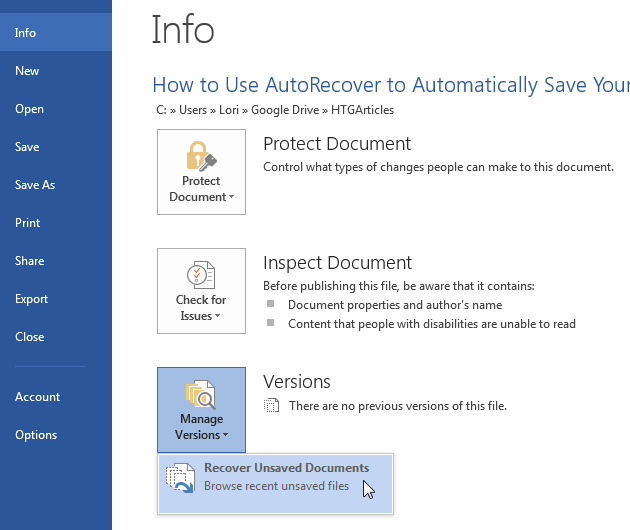Open the Print page
630x530 pixels.
[27, 223]
